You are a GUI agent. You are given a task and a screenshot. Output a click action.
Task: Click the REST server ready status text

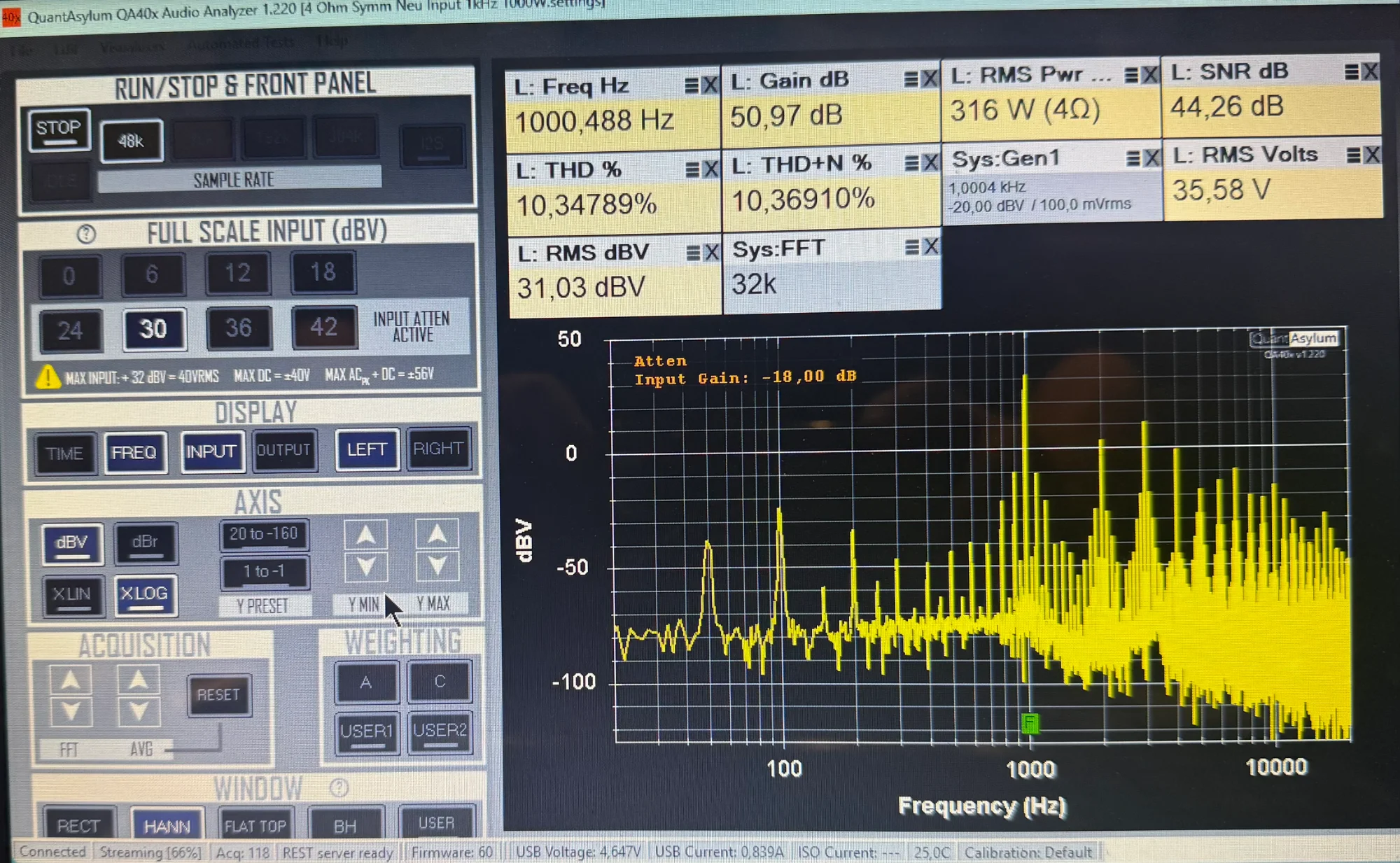tap(337, 853)
